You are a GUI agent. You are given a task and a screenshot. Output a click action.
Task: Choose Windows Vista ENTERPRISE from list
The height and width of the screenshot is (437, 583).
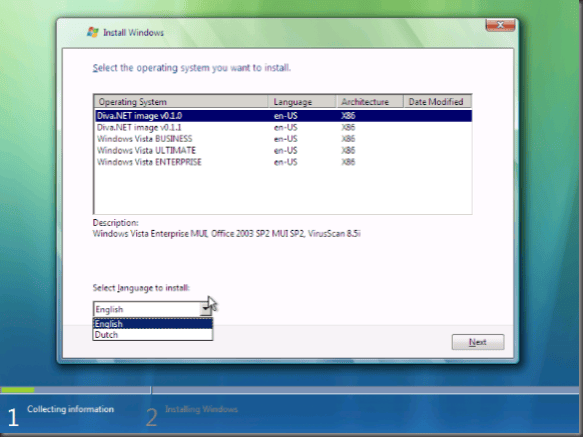[283, 162]
